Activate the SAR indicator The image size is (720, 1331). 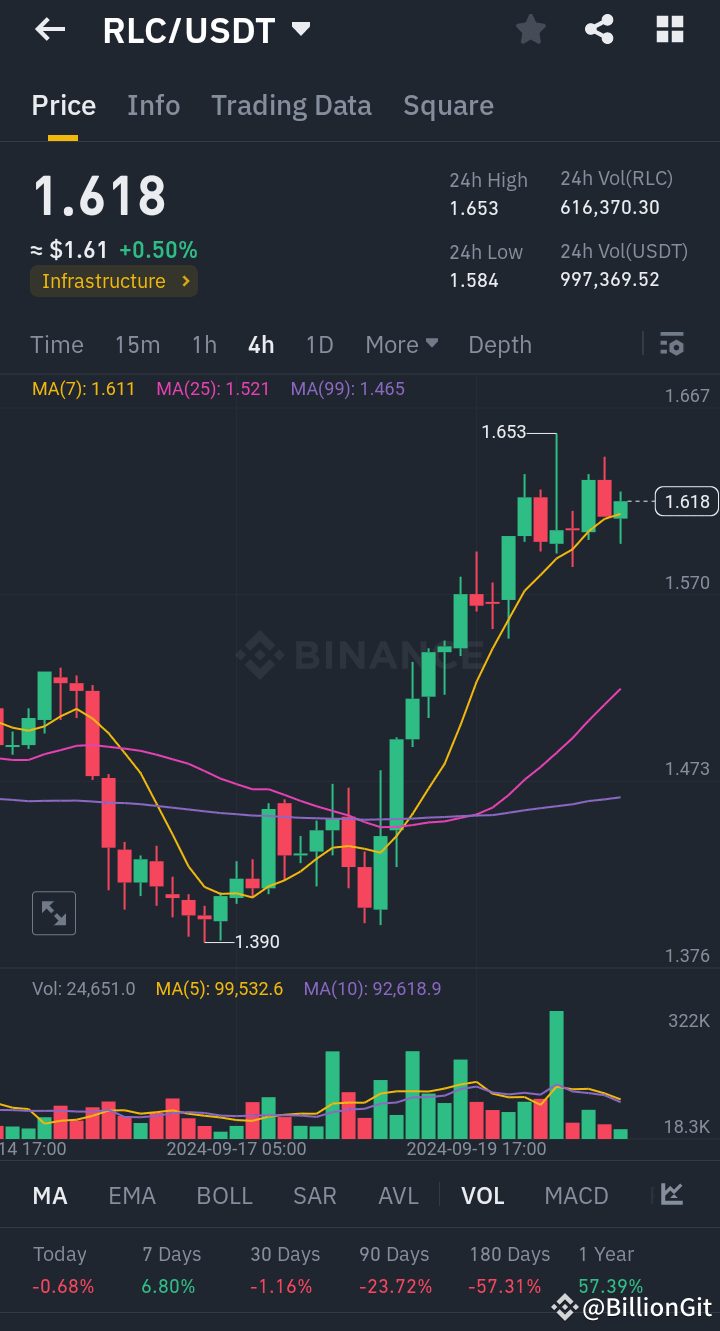(314, 1195)
